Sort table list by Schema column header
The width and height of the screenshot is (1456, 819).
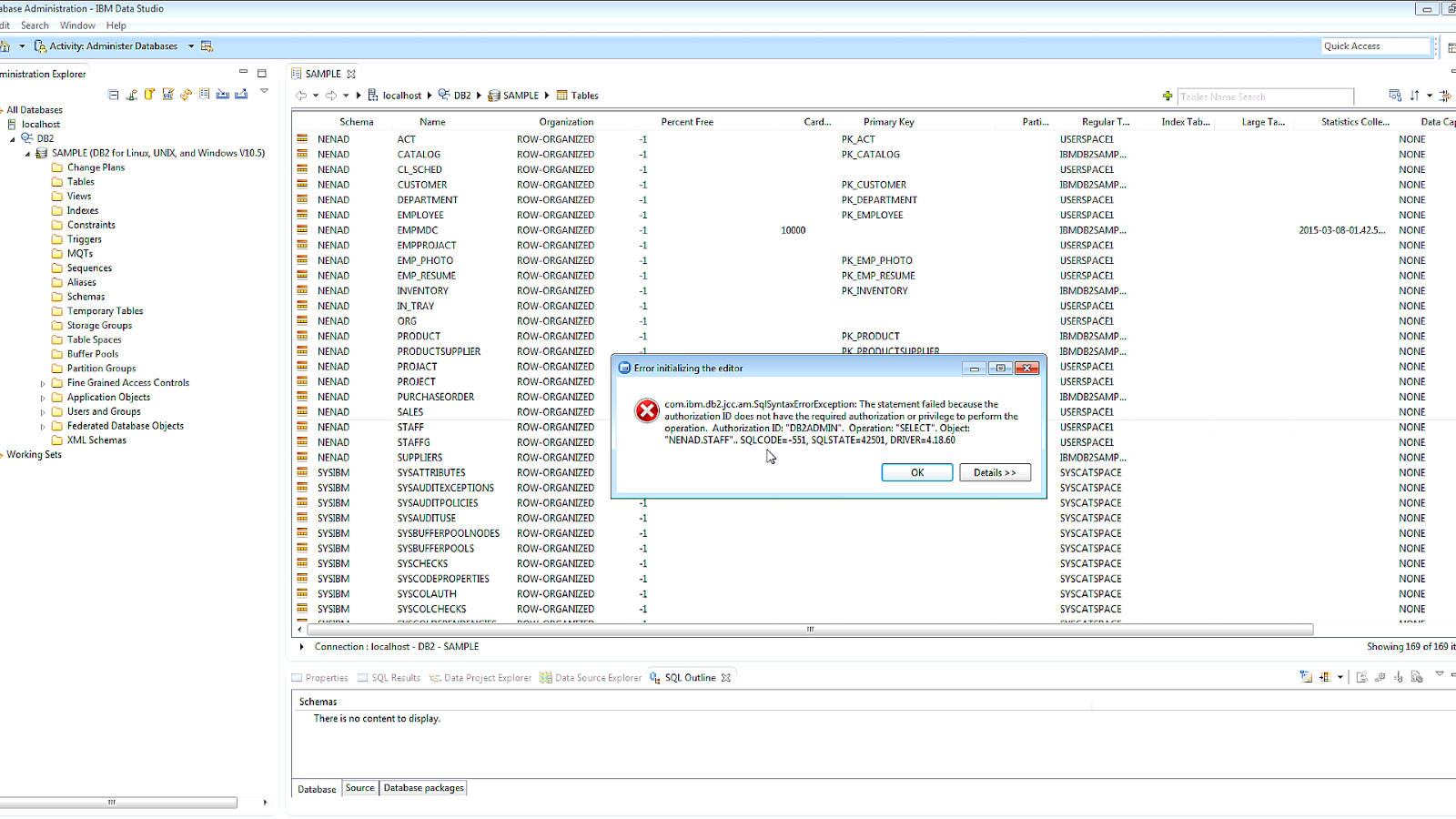357,122
